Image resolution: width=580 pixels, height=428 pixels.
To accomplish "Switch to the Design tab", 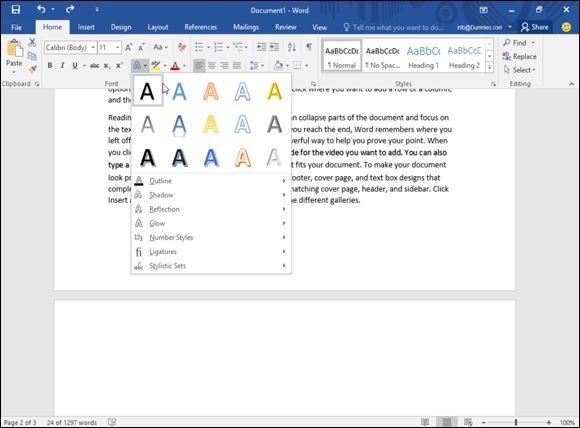I will click(121, 27).
